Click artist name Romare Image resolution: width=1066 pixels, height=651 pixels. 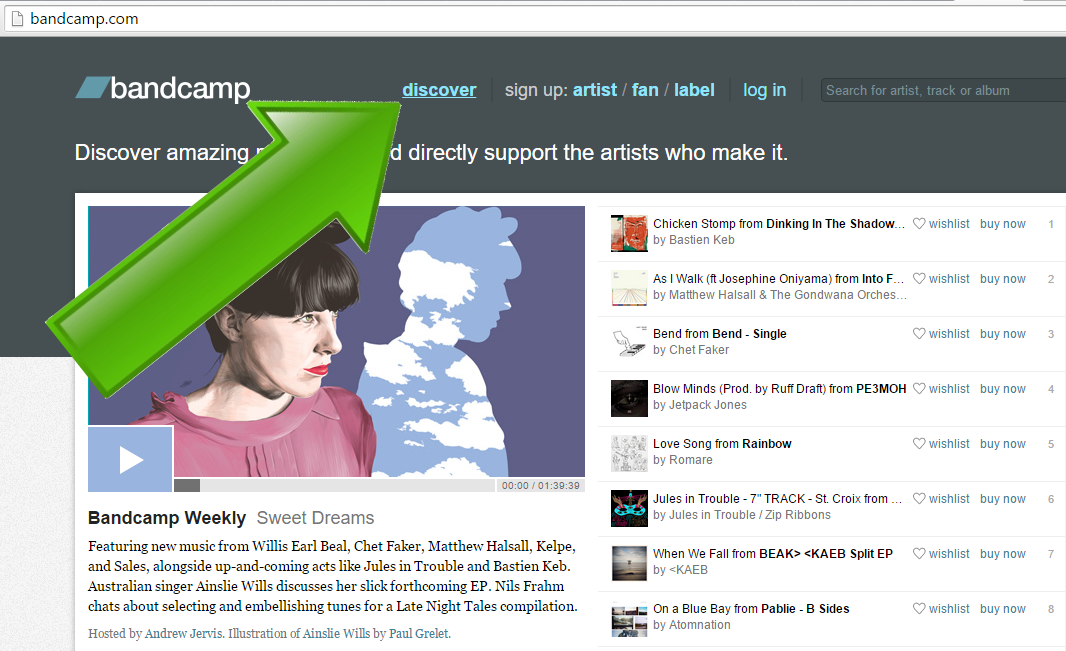(x=691, y=460)
